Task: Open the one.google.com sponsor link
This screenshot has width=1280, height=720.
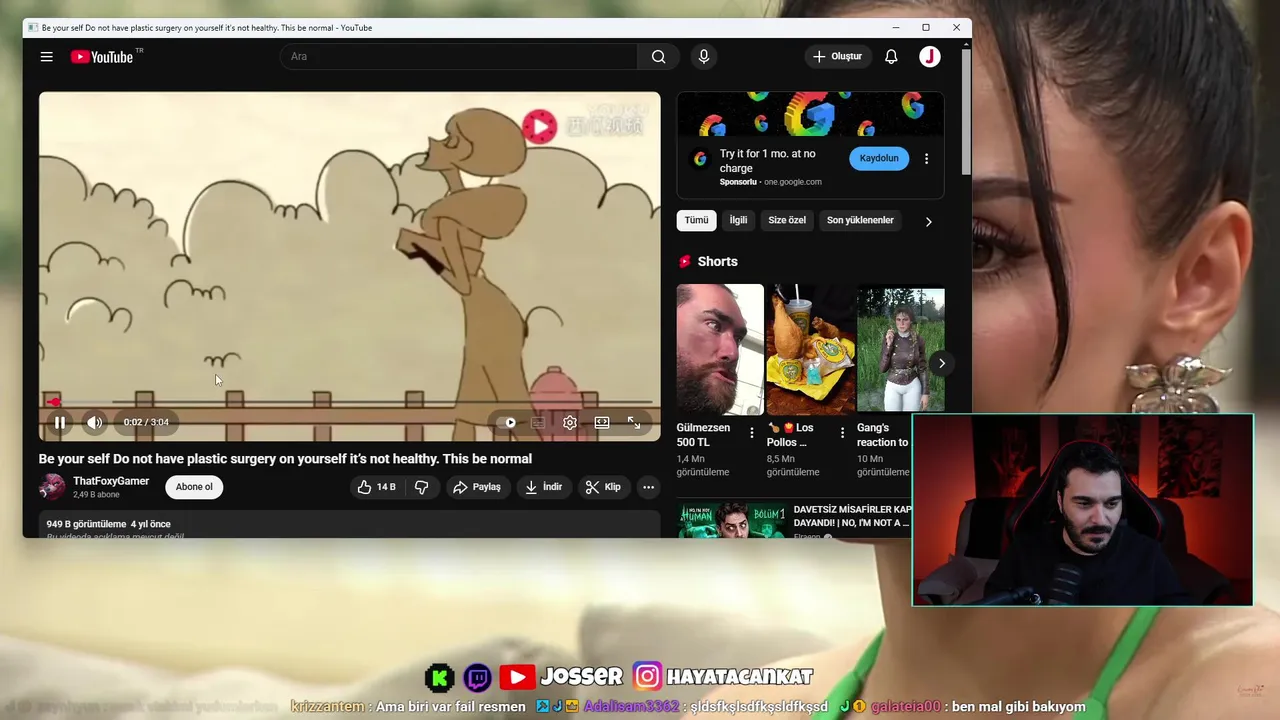Action: pyautogui.click(x=792, y=182)
